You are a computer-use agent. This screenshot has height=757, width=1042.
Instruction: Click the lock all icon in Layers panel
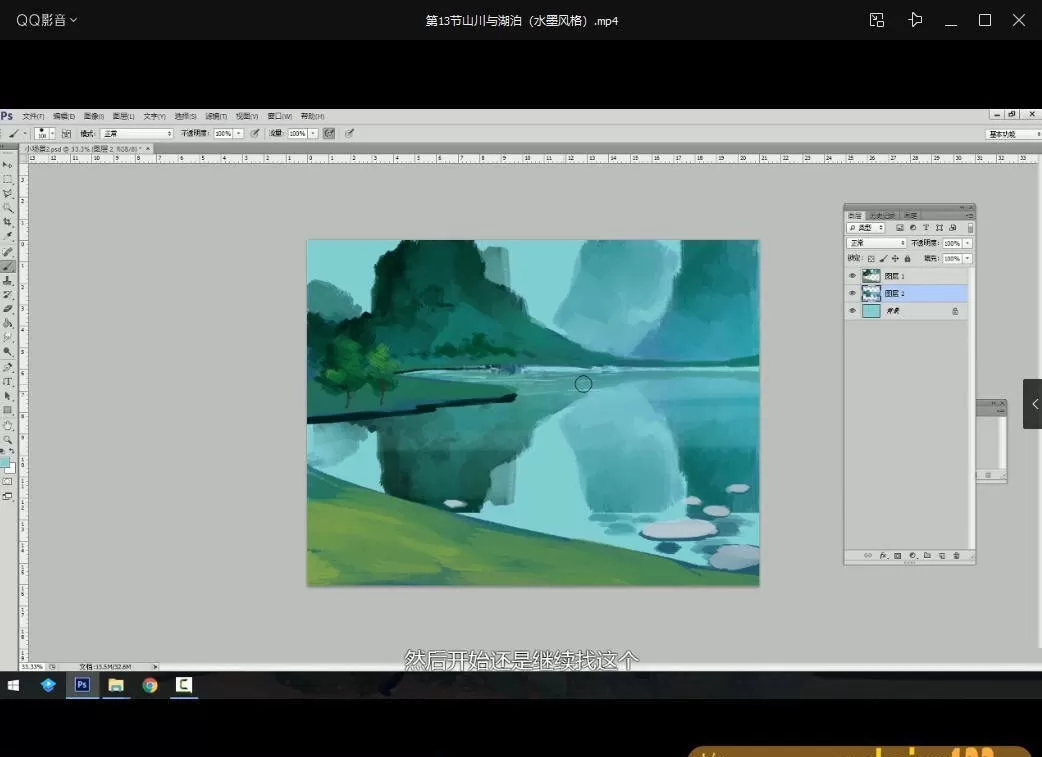click(x=908, y=259)
